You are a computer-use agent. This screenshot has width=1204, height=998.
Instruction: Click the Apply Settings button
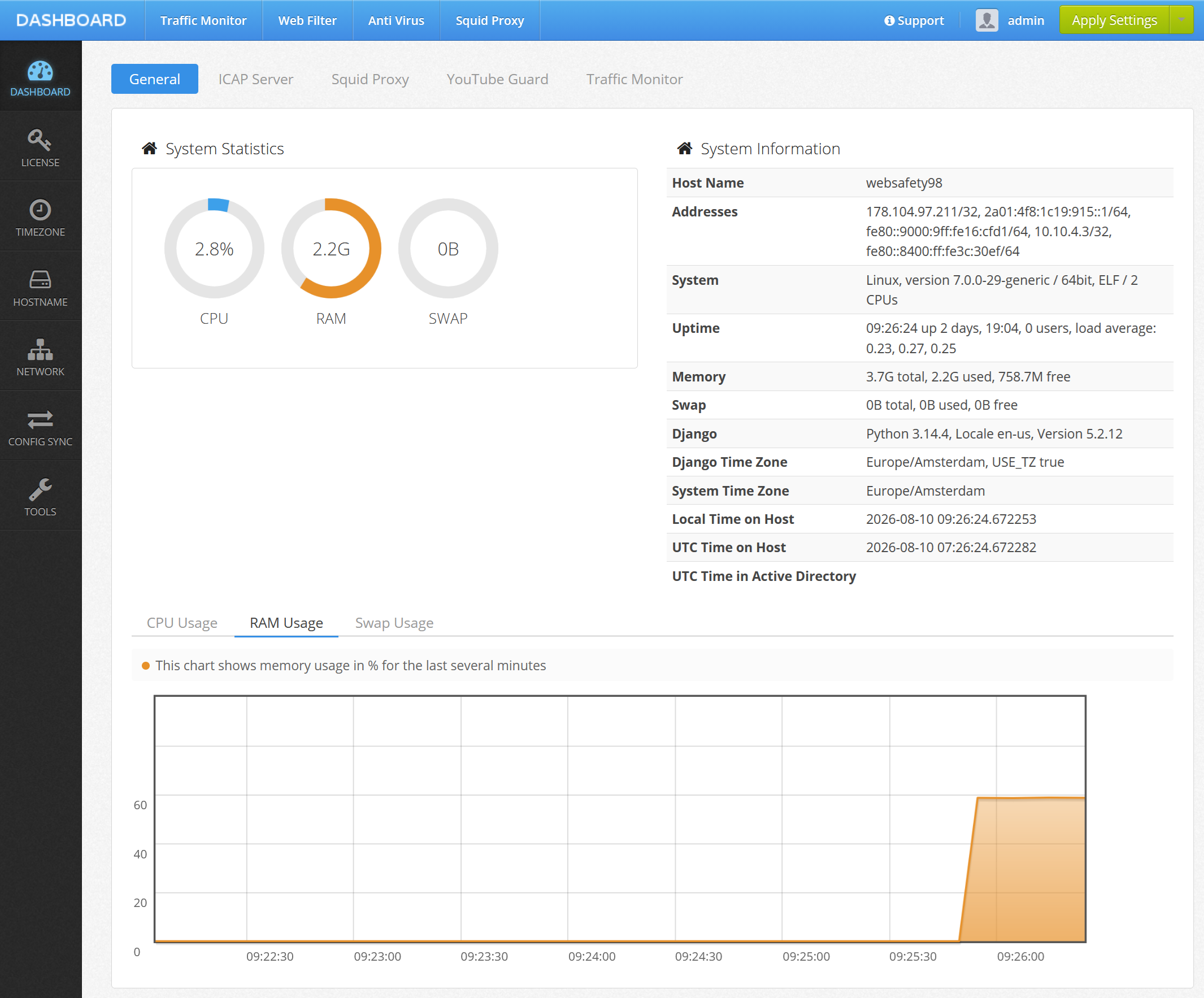click(x=1114, y=20)
